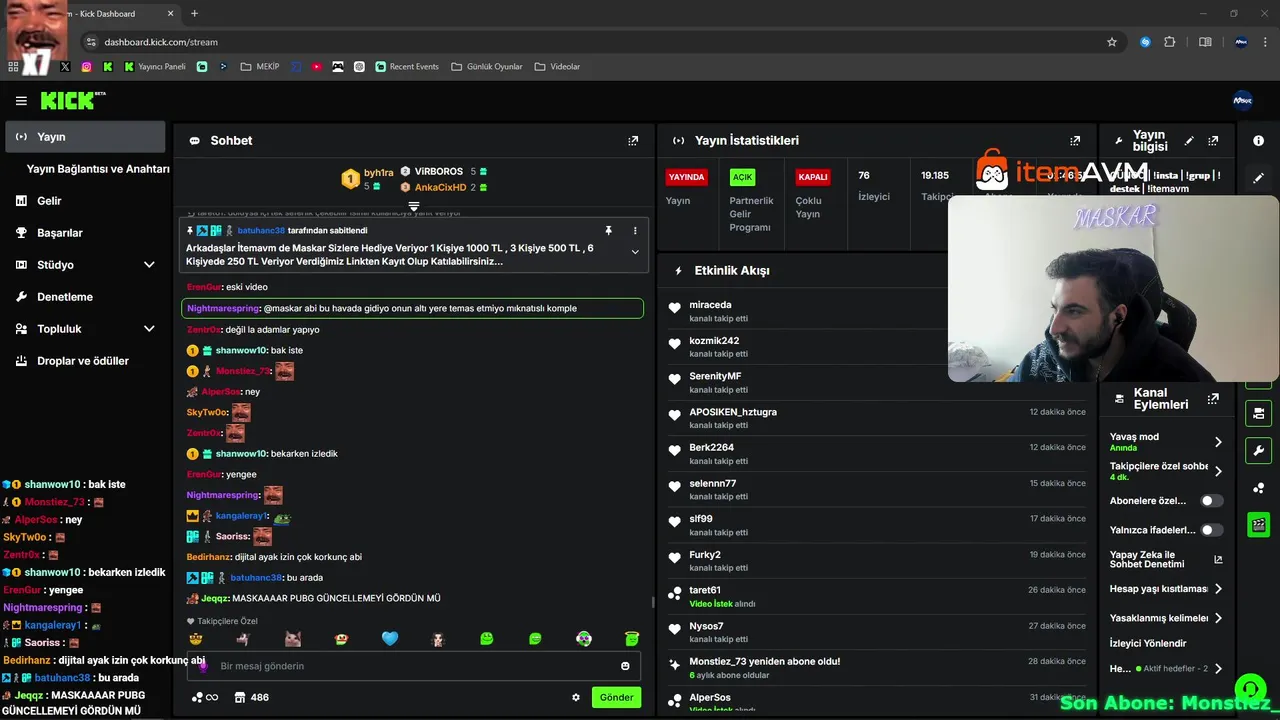Open the wrench tool in right sidebar
This screenshot has width=1280, height=720.
click(x=1259, y=450)
